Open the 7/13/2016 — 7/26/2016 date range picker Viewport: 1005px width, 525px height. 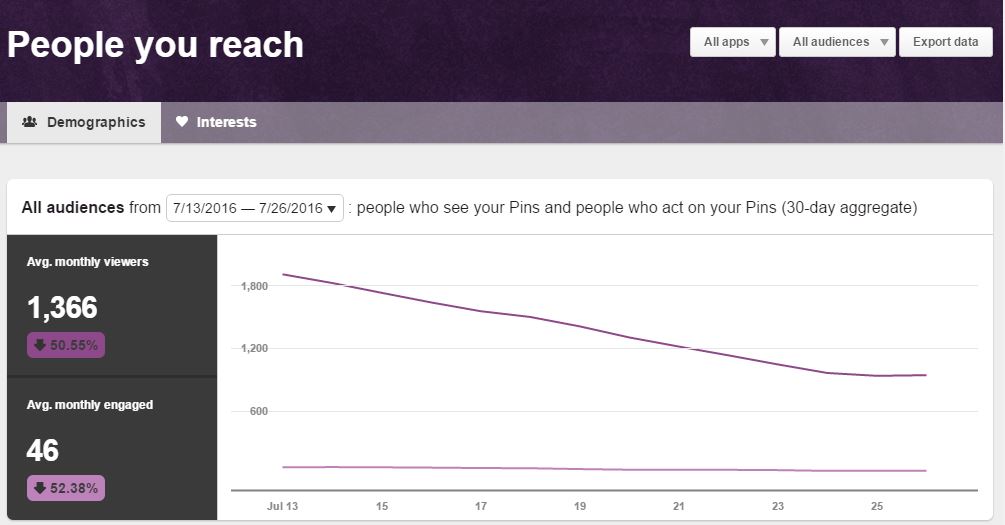(255, 208)
